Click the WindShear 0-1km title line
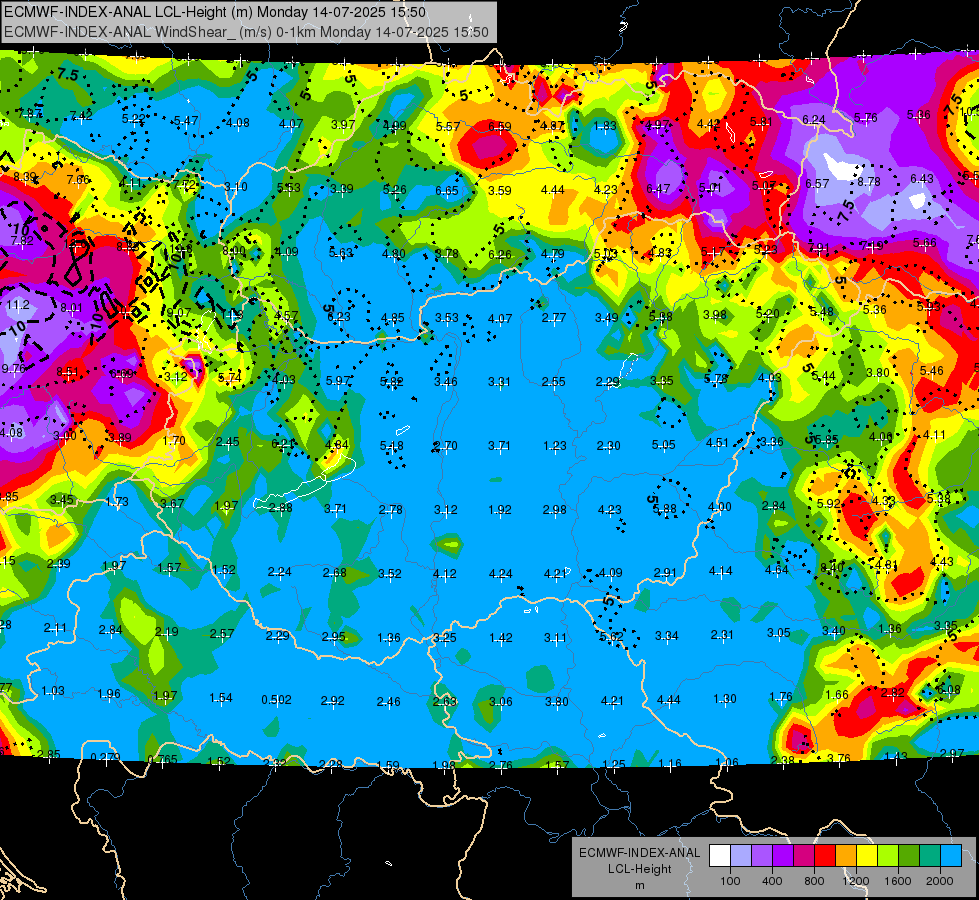Viewport: 979px width, 900px height. tap(246, 32)
